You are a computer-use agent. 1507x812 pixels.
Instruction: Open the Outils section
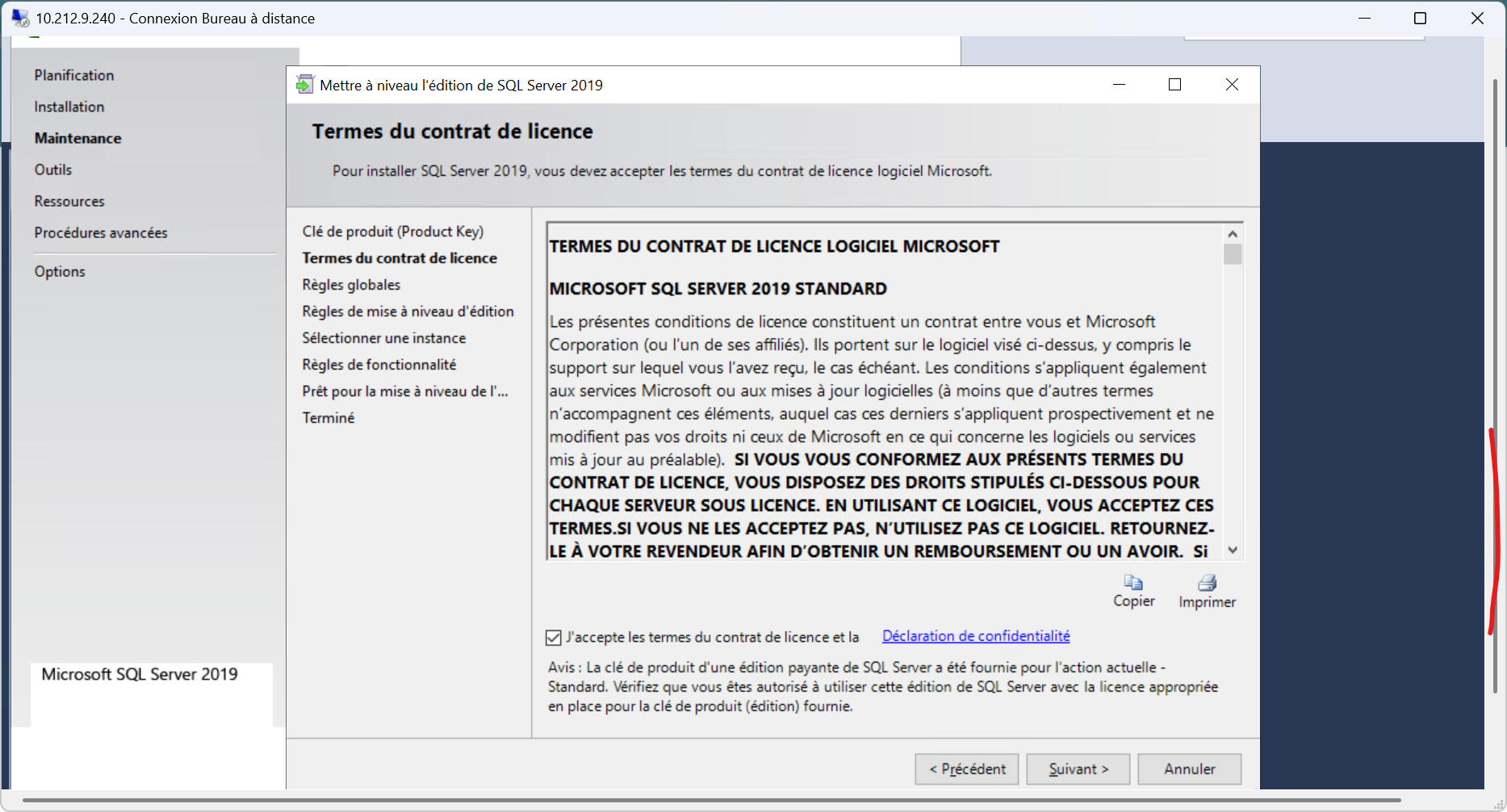click(53, 170)
